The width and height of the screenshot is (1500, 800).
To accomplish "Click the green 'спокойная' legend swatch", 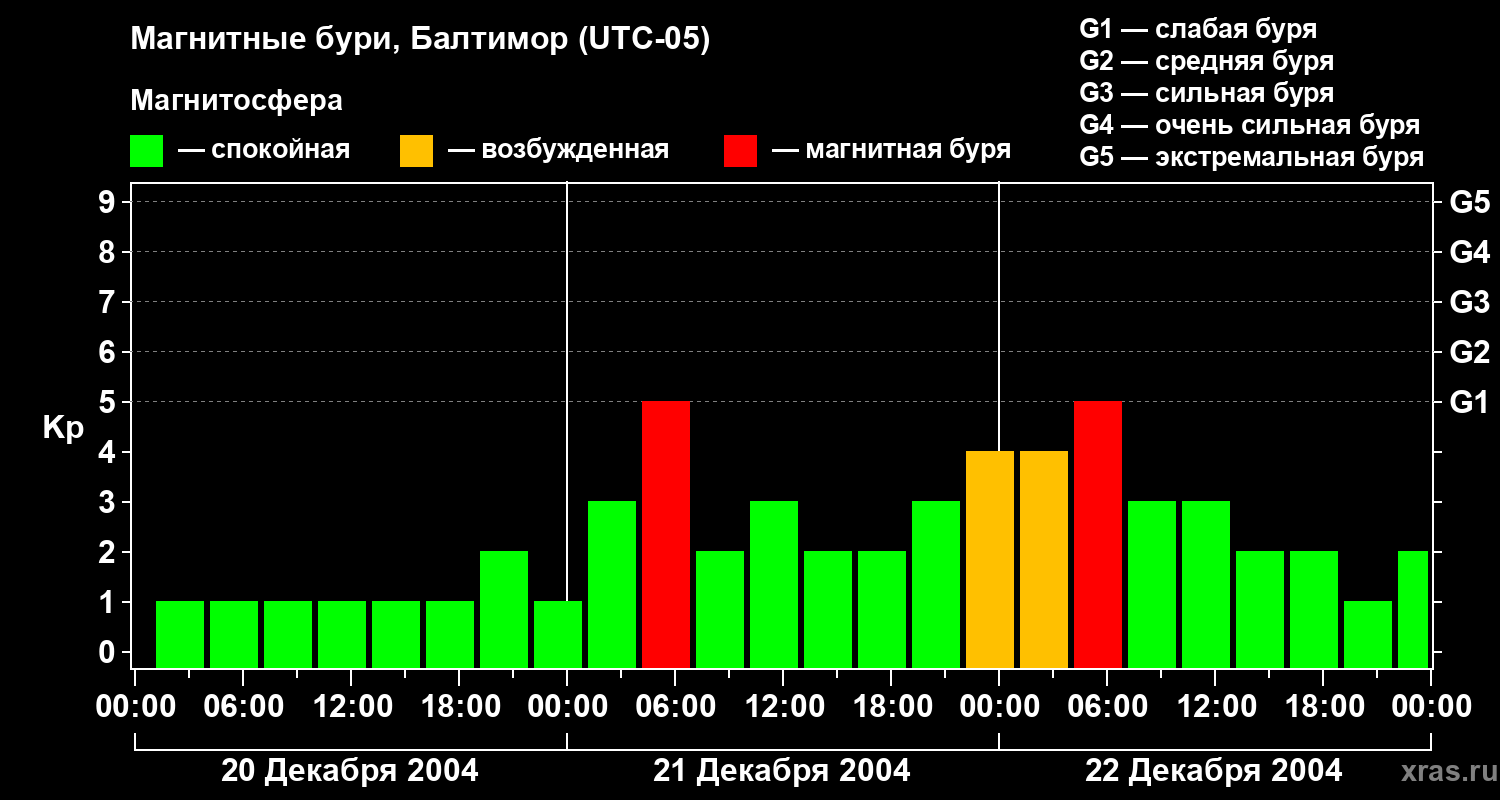I will pyautogui.click(x=146, y=151).
